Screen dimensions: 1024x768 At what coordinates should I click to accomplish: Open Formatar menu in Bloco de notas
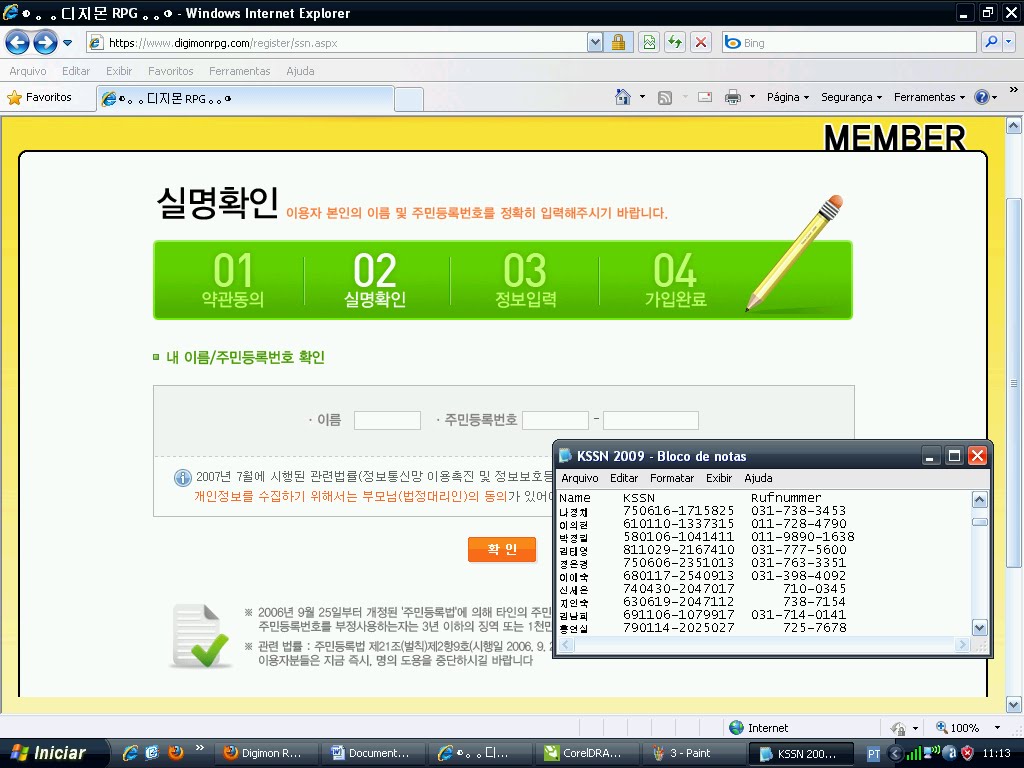point(672,478)
